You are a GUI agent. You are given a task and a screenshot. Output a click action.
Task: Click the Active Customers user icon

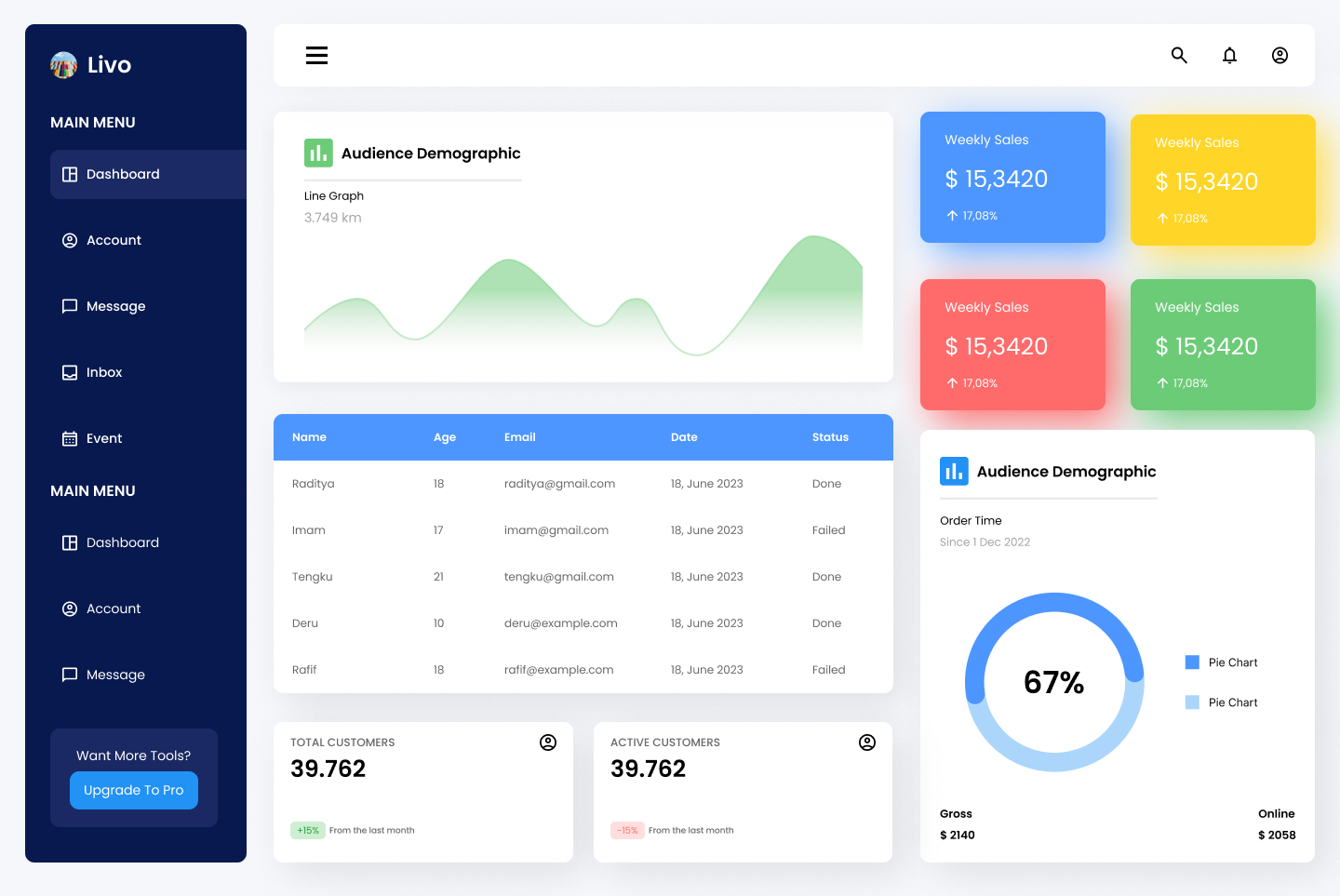click(867, 742)
